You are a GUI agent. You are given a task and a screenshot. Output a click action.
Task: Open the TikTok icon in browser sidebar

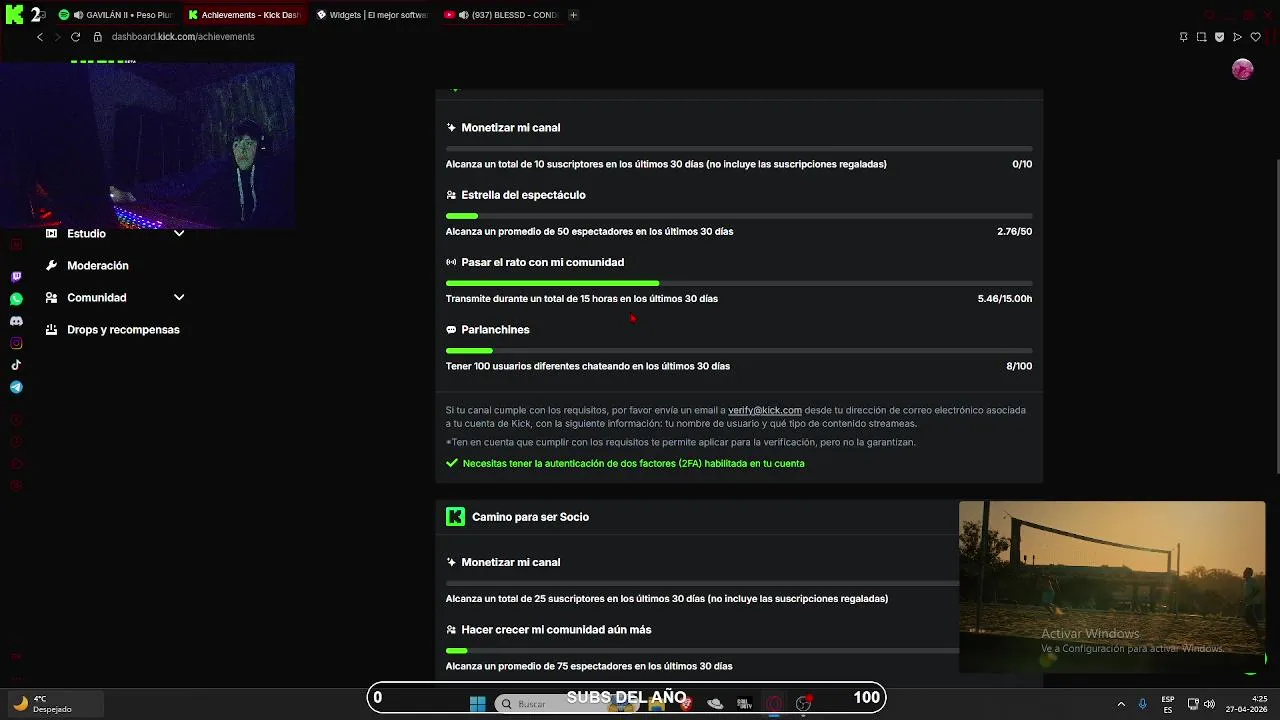tap(16, 365)
